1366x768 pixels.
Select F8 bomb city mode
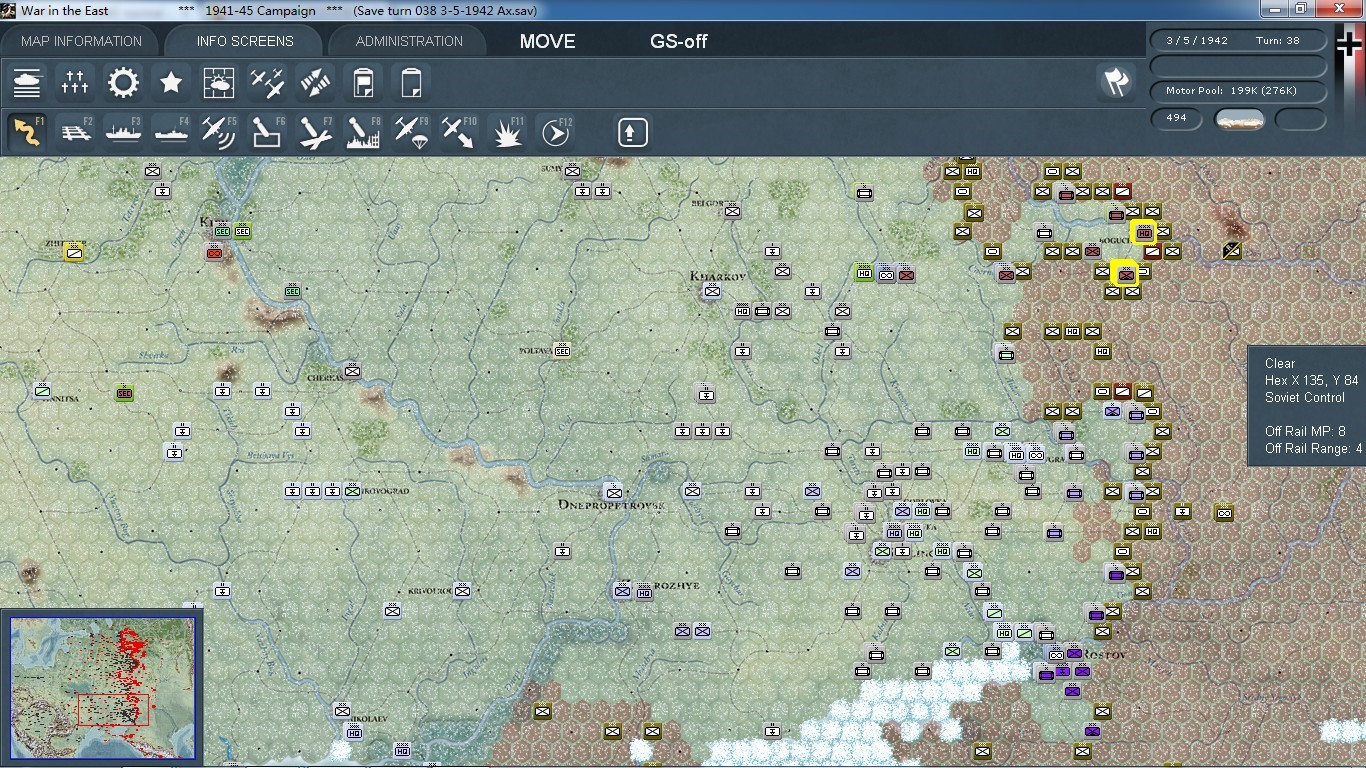click(363, 132)
